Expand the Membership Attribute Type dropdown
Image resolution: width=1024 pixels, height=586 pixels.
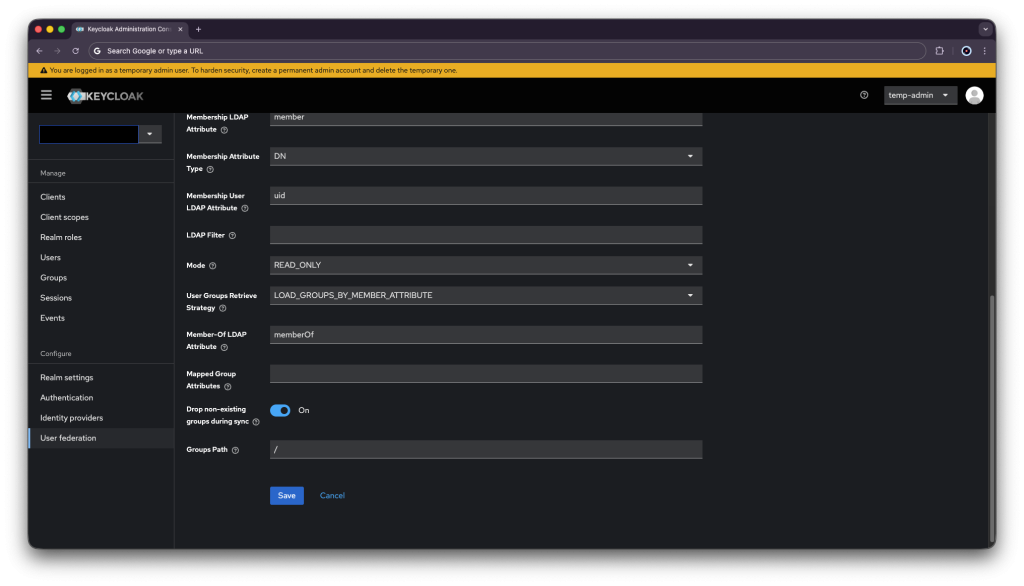(x=486, y=156)
